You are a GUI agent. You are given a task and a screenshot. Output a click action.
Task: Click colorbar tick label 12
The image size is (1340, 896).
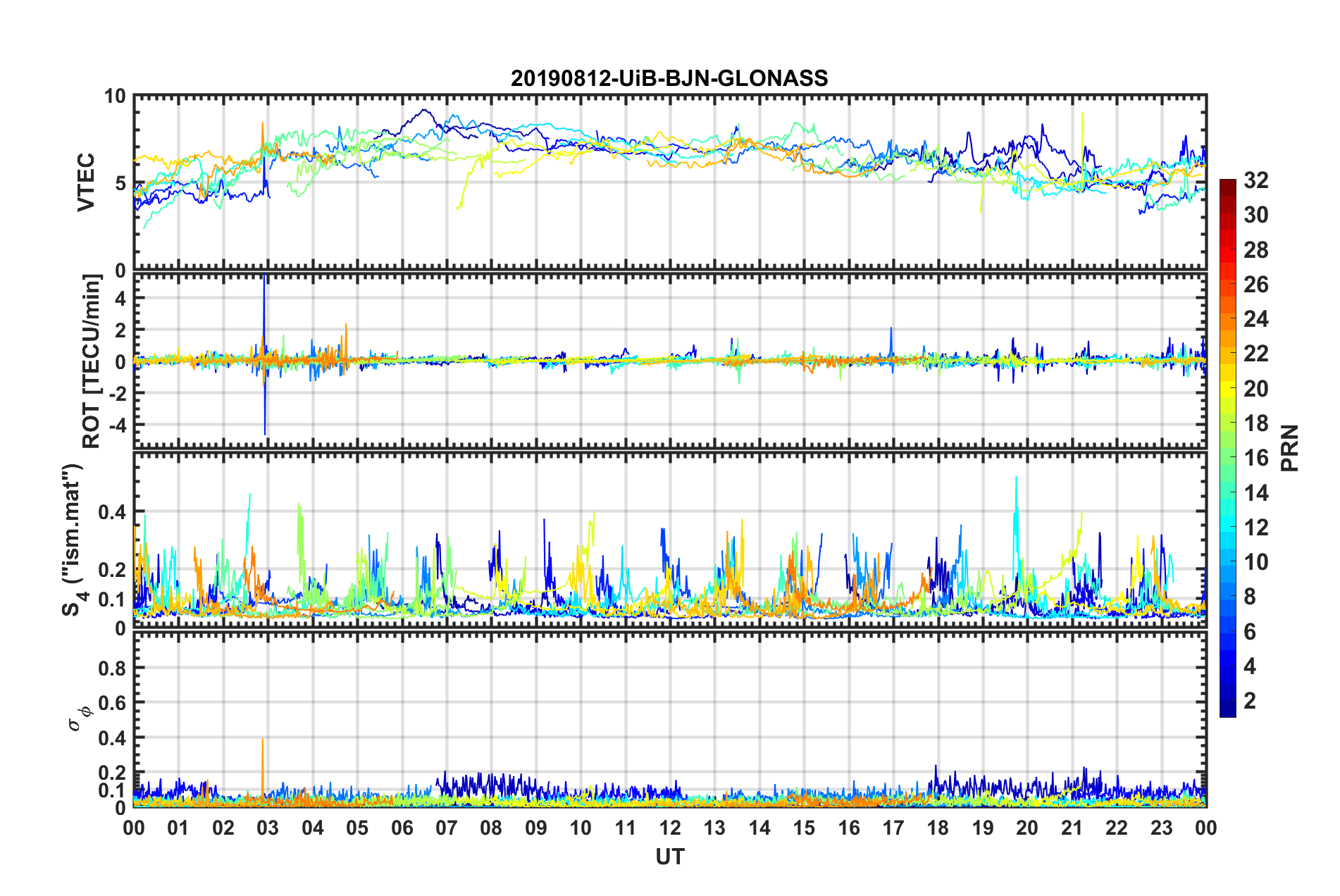coord(1256,528)
